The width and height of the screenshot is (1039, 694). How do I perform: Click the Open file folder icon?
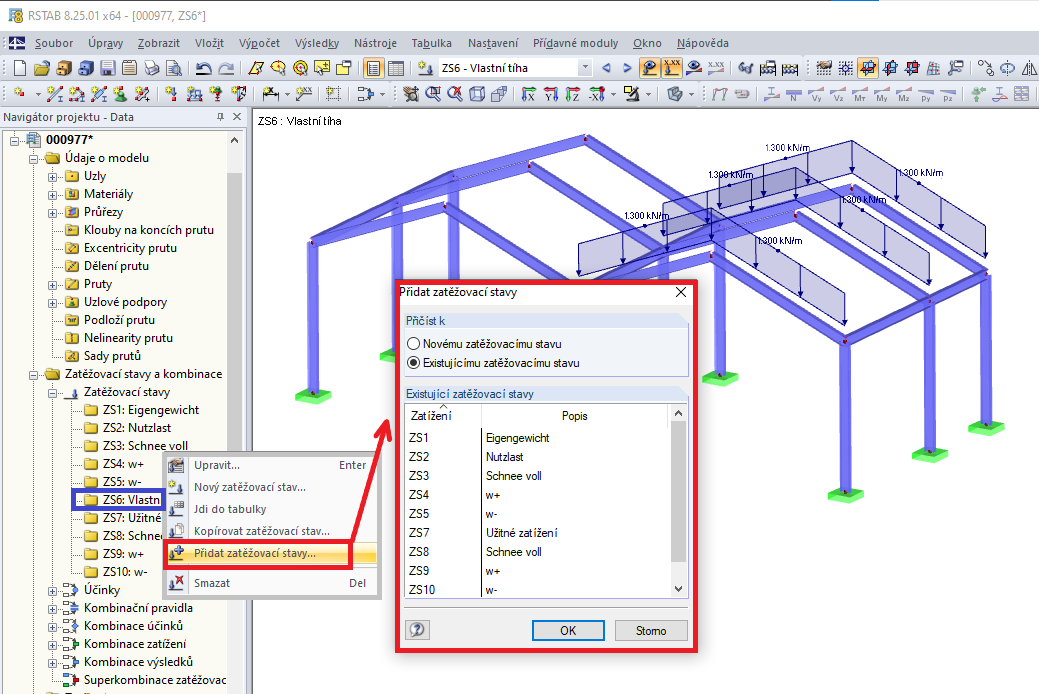[42, 68]
